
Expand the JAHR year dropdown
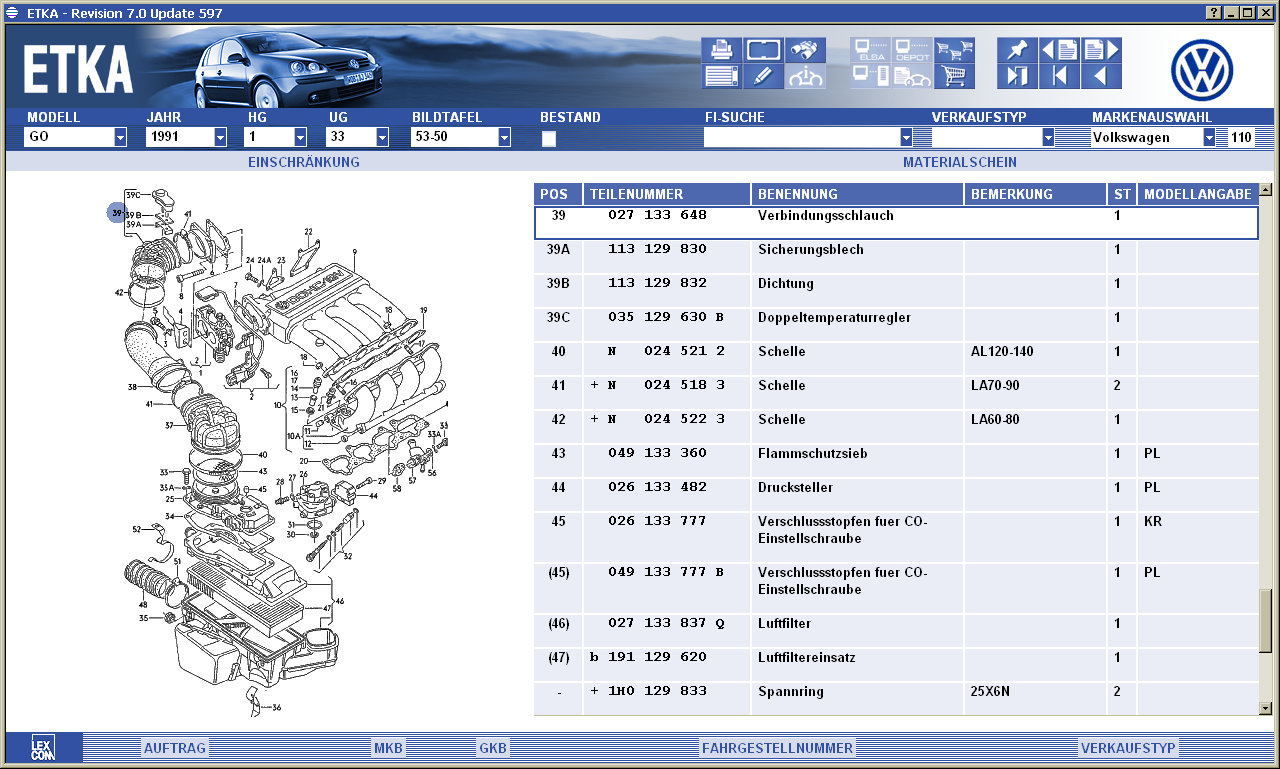(220, 137)
